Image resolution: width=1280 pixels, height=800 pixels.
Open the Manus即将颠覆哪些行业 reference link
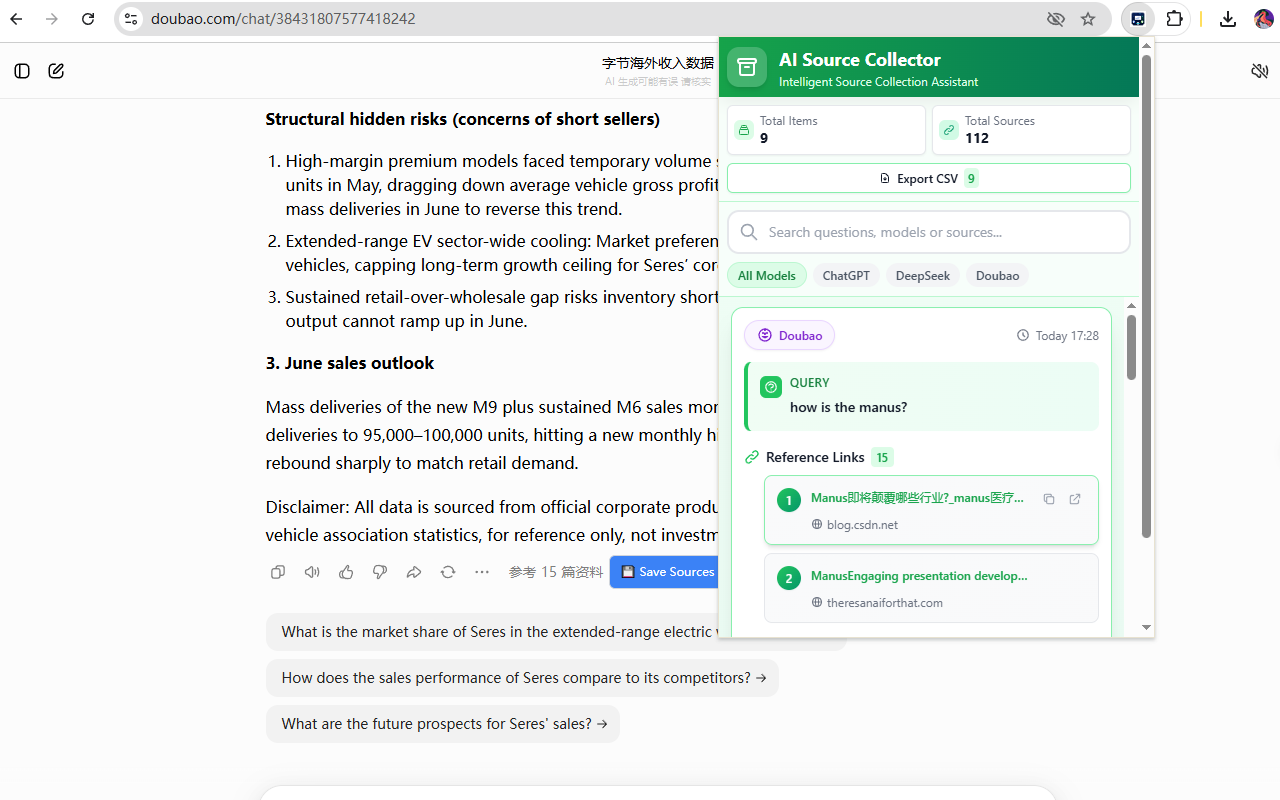tap(917, 498)
